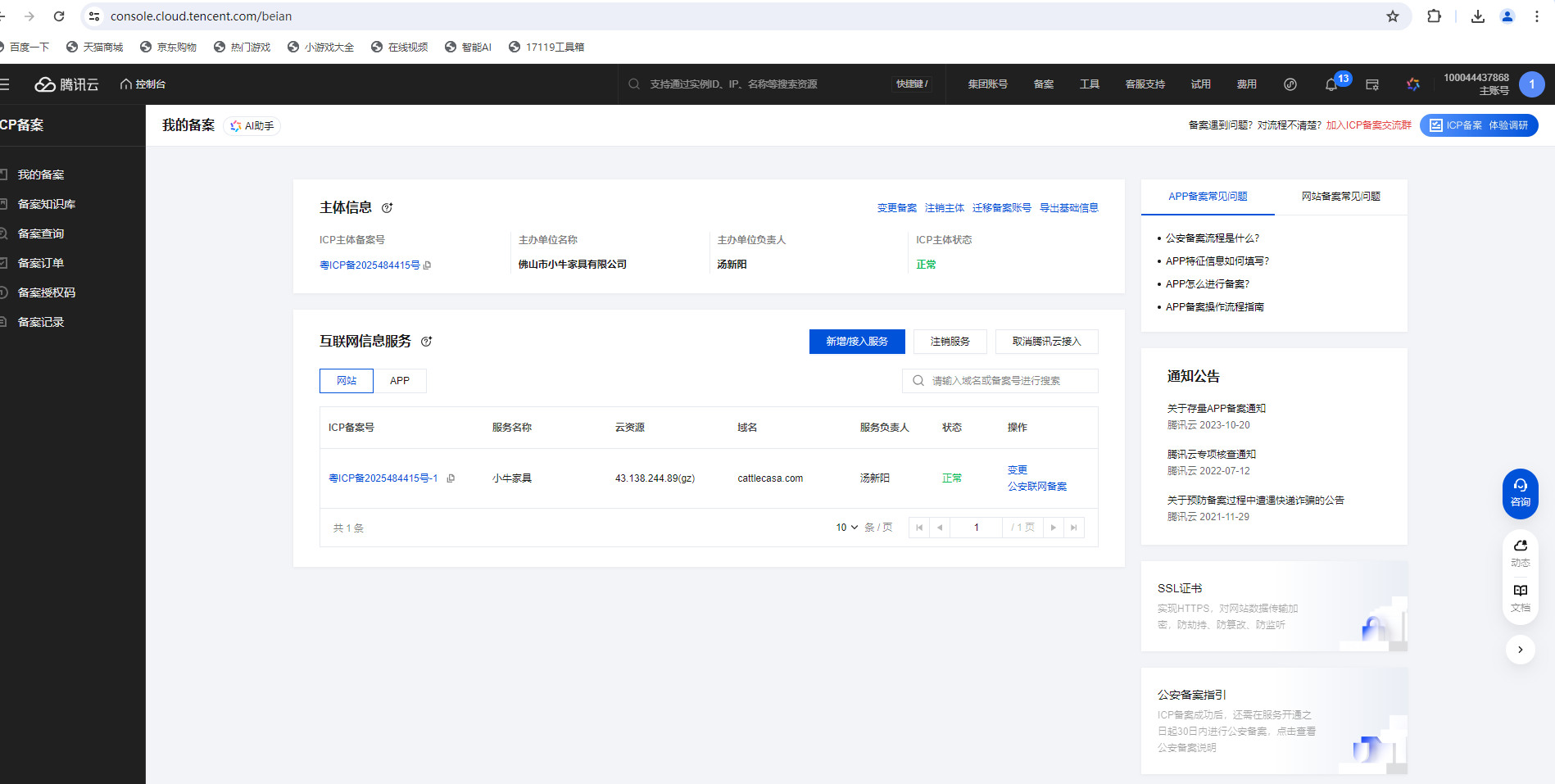Open the Chrome three-dot menu
Image resolution: width=1555 pixels, height=784 pixels.
pos(1537,16)
